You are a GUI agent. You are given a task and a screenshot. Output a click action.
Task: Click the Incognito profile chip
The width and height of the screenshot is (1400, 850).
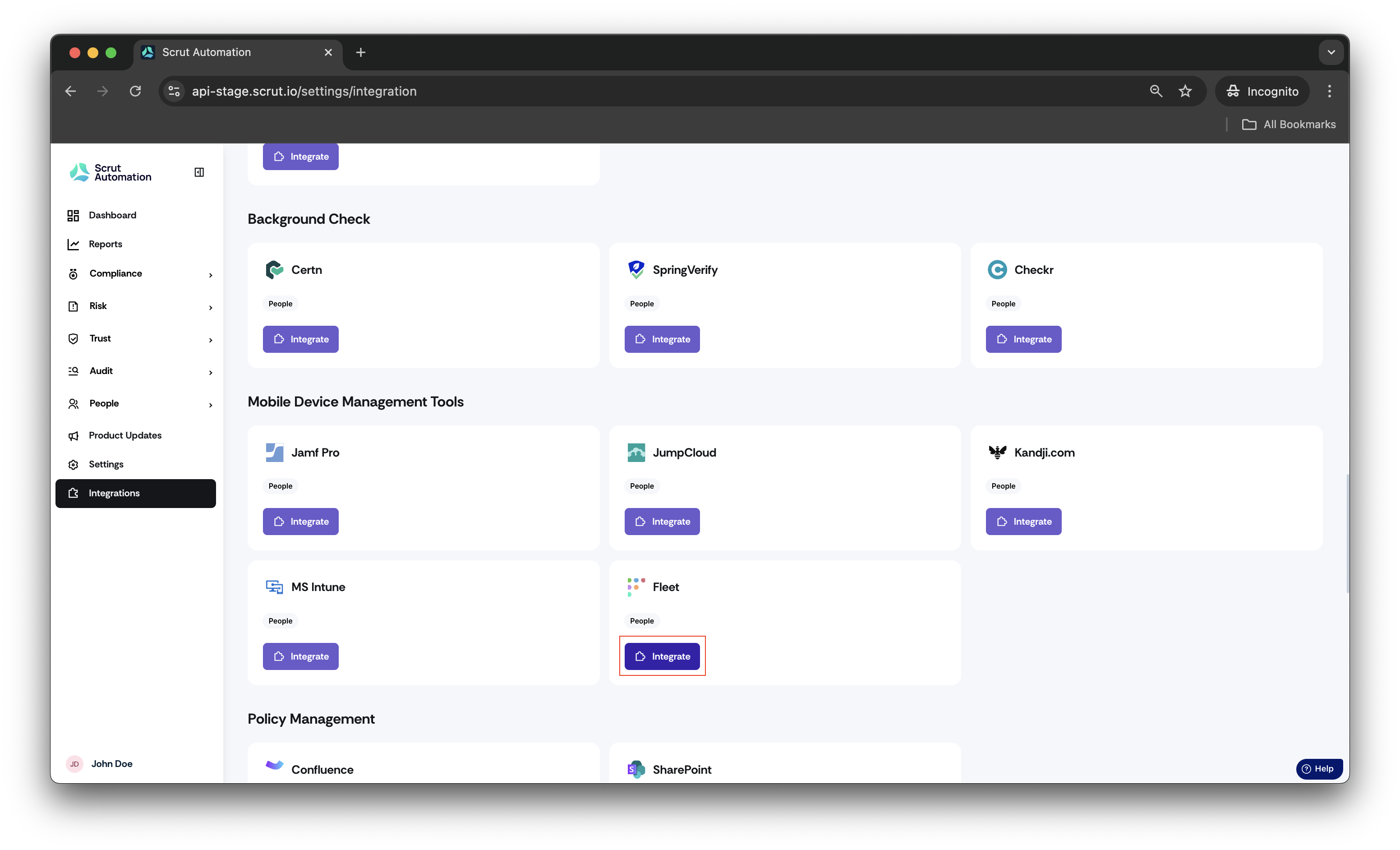[1262, 91]
